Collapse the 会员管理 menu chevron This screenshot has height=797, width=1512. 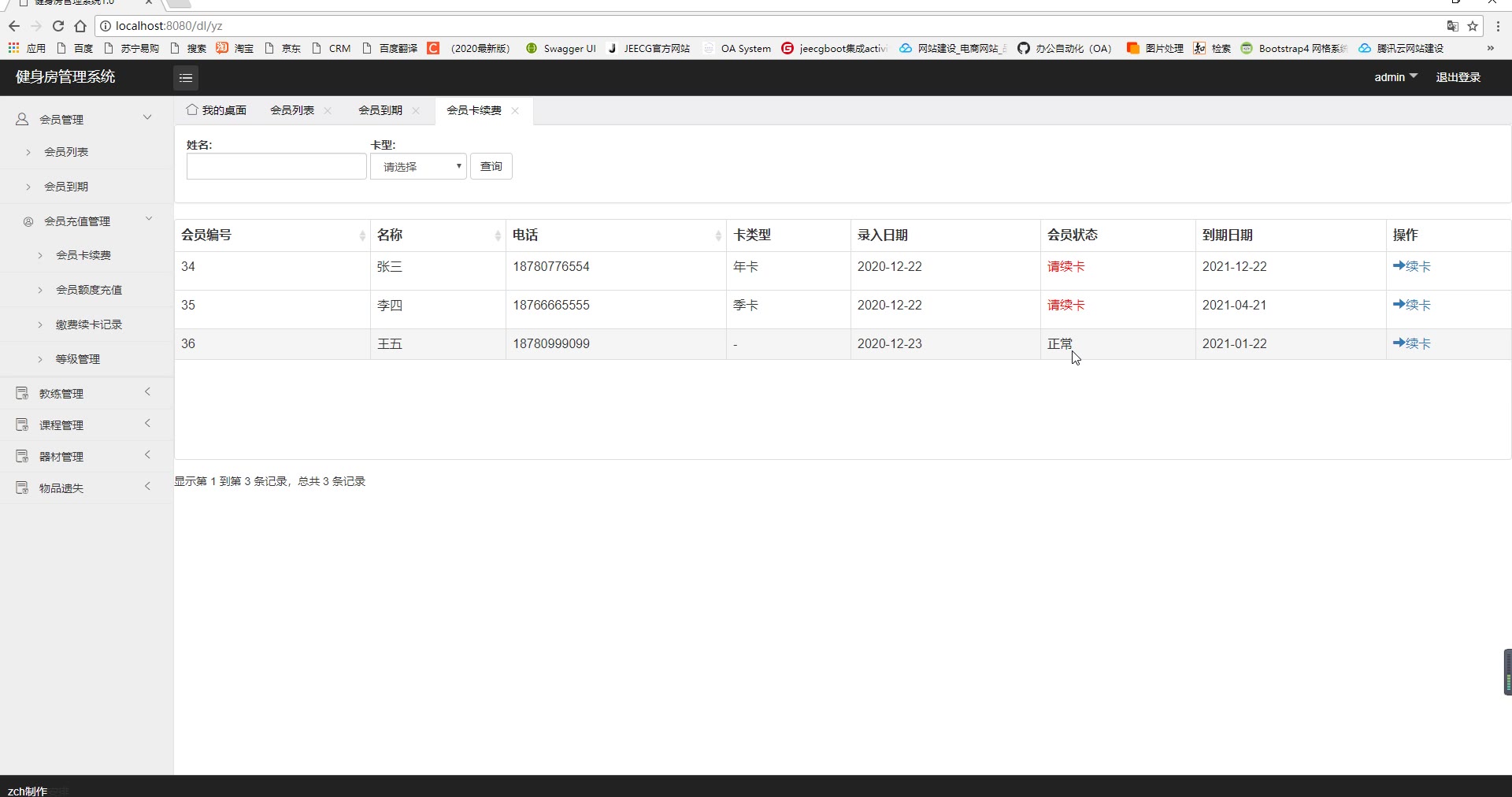(x=147, y=117)
